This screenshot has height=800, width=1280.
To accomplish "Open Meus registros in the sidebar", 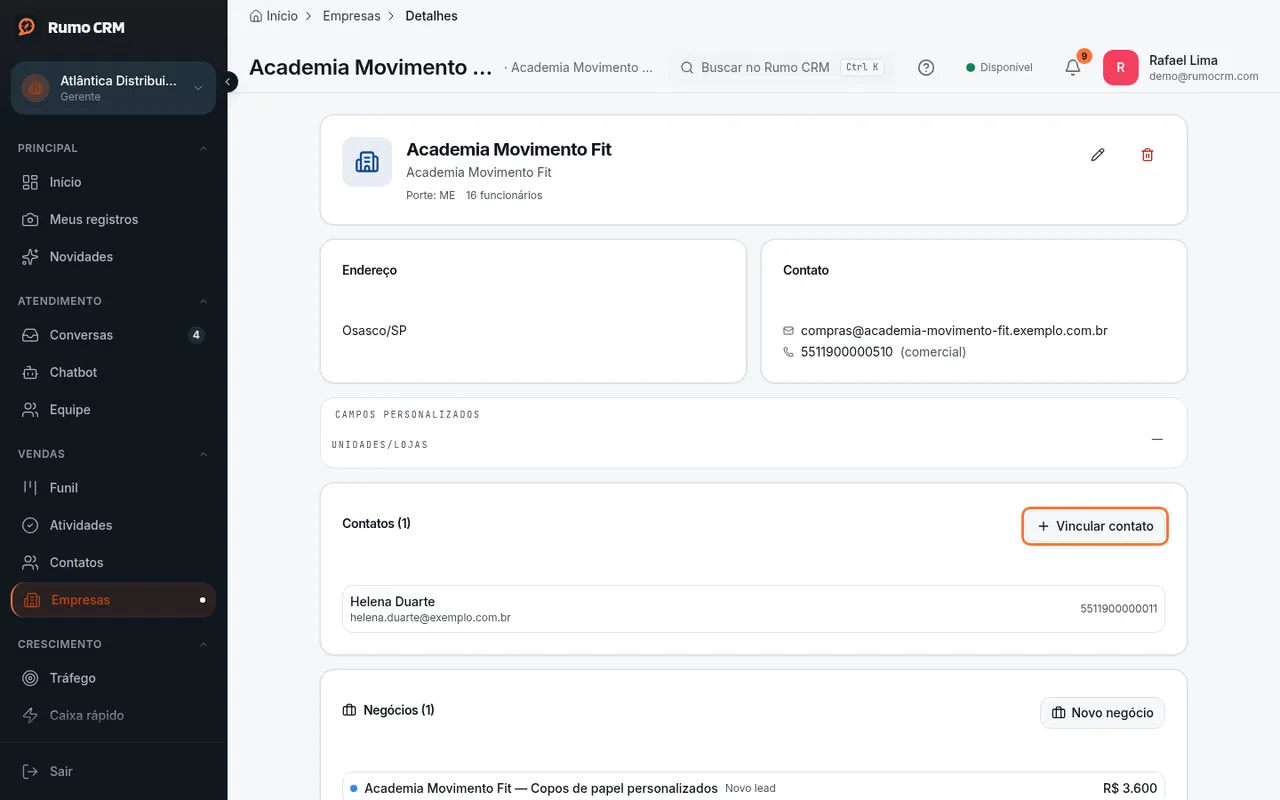I will tap(113, 219).
